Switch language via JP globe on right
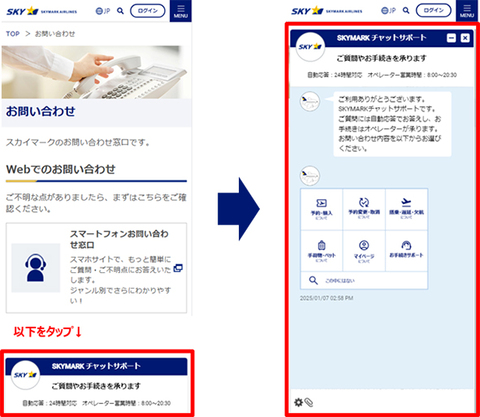480x417 pixels. [x=388, y=11]
